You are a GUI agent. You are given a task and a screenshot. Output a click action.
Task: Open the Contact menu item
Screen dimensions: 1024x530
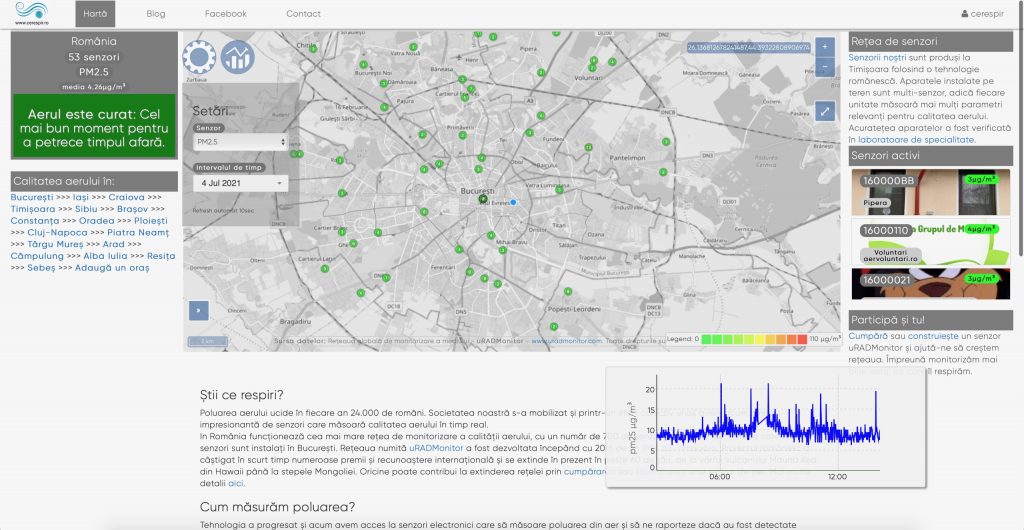304,14
